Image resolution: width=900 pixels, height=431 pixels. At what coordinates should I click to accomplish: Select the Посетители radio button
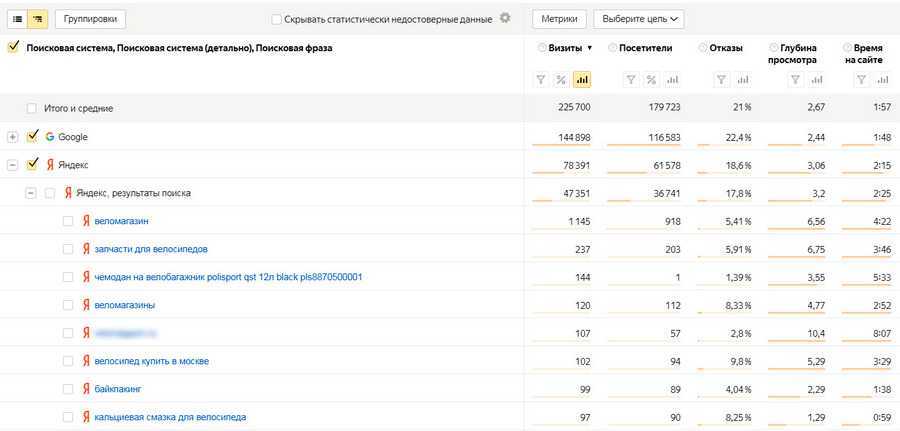pos(613,47)
